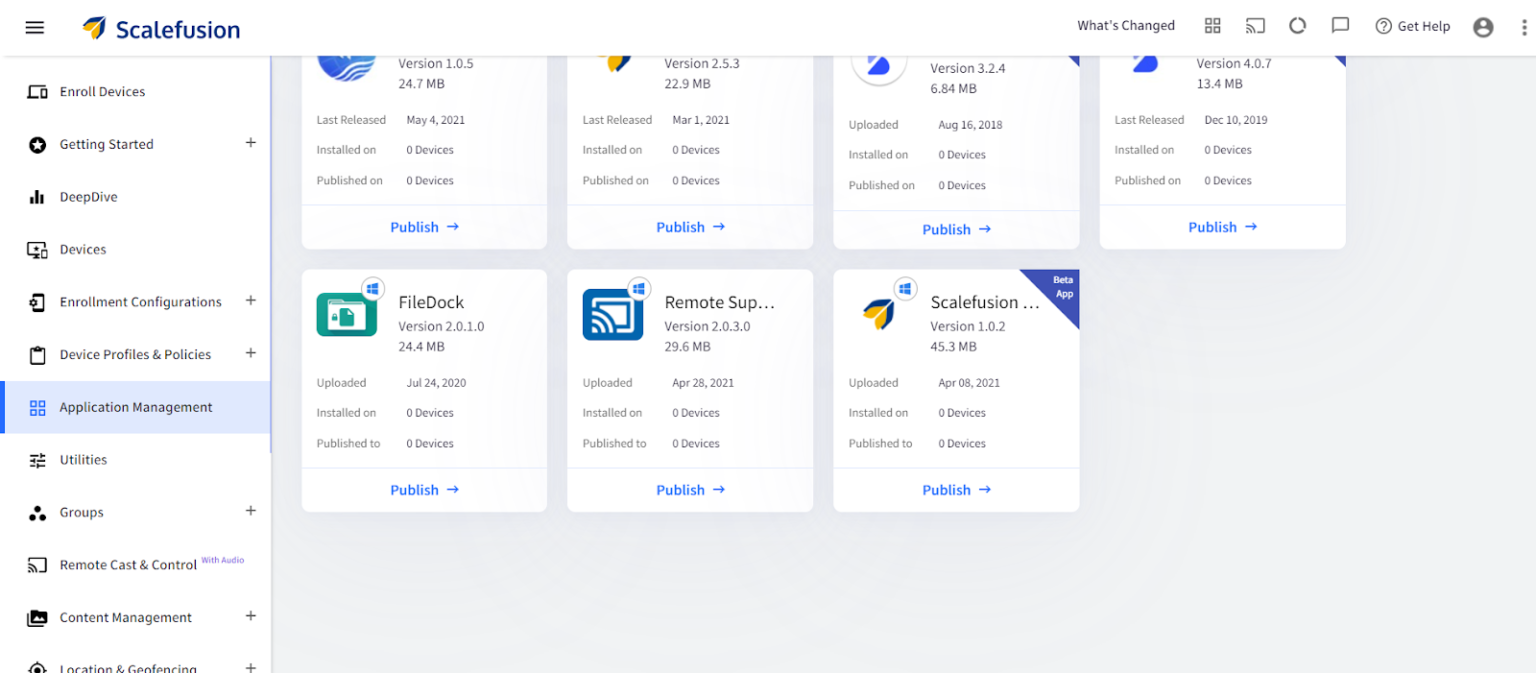1536x673 pixels.
Task: Click the apps grid icon in header
Action: 1212,26
